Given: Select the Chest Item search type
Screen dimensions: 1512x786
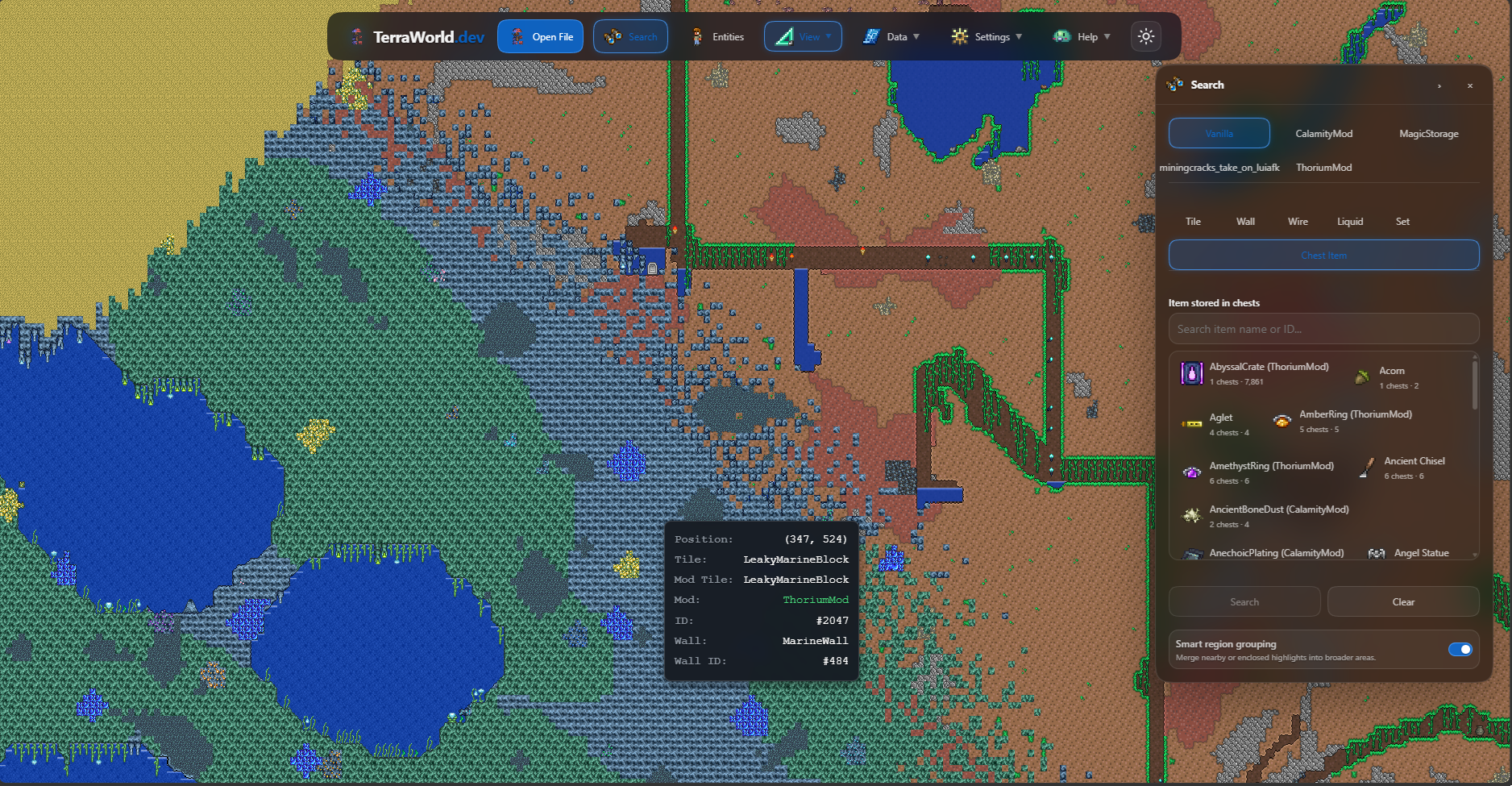Looking at the screenshot, I should click(1324, 255).
